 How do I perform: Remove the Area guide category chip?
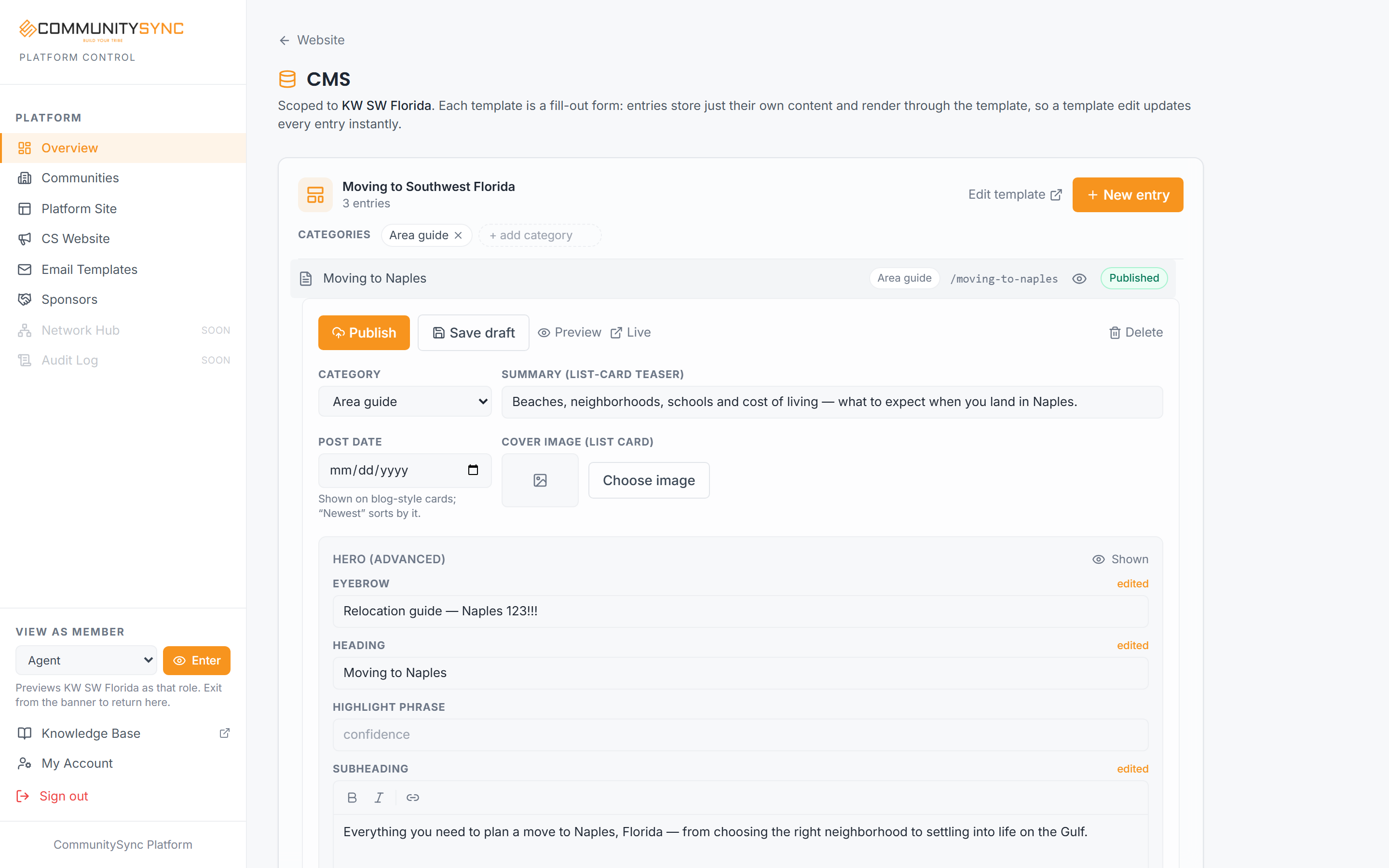(x=458, y=235)
